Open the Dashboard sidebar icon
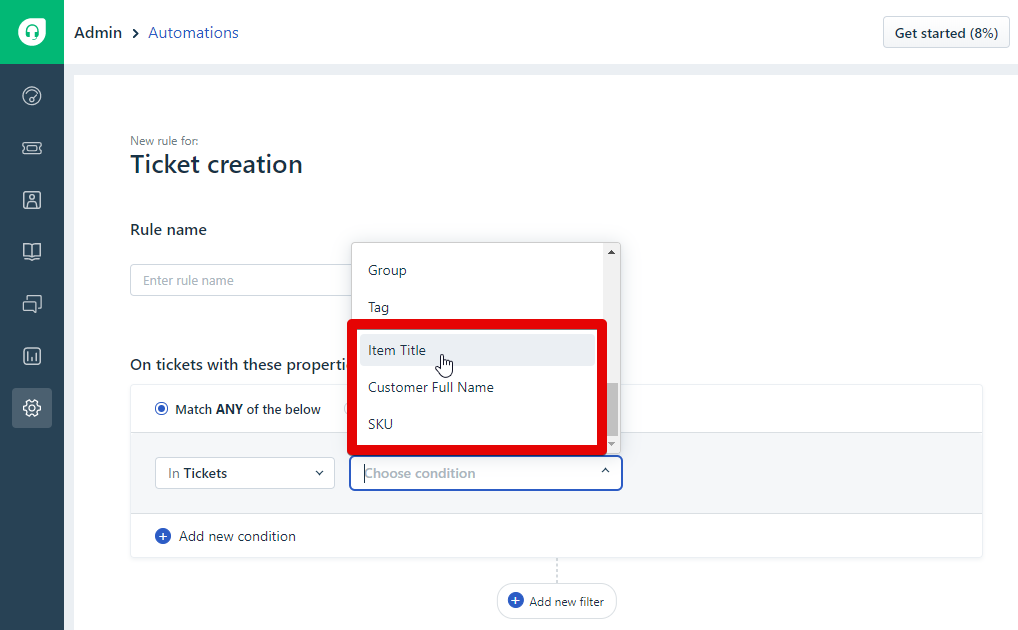The width and height of the screenshot is (1018, 630). coord(32,96)
